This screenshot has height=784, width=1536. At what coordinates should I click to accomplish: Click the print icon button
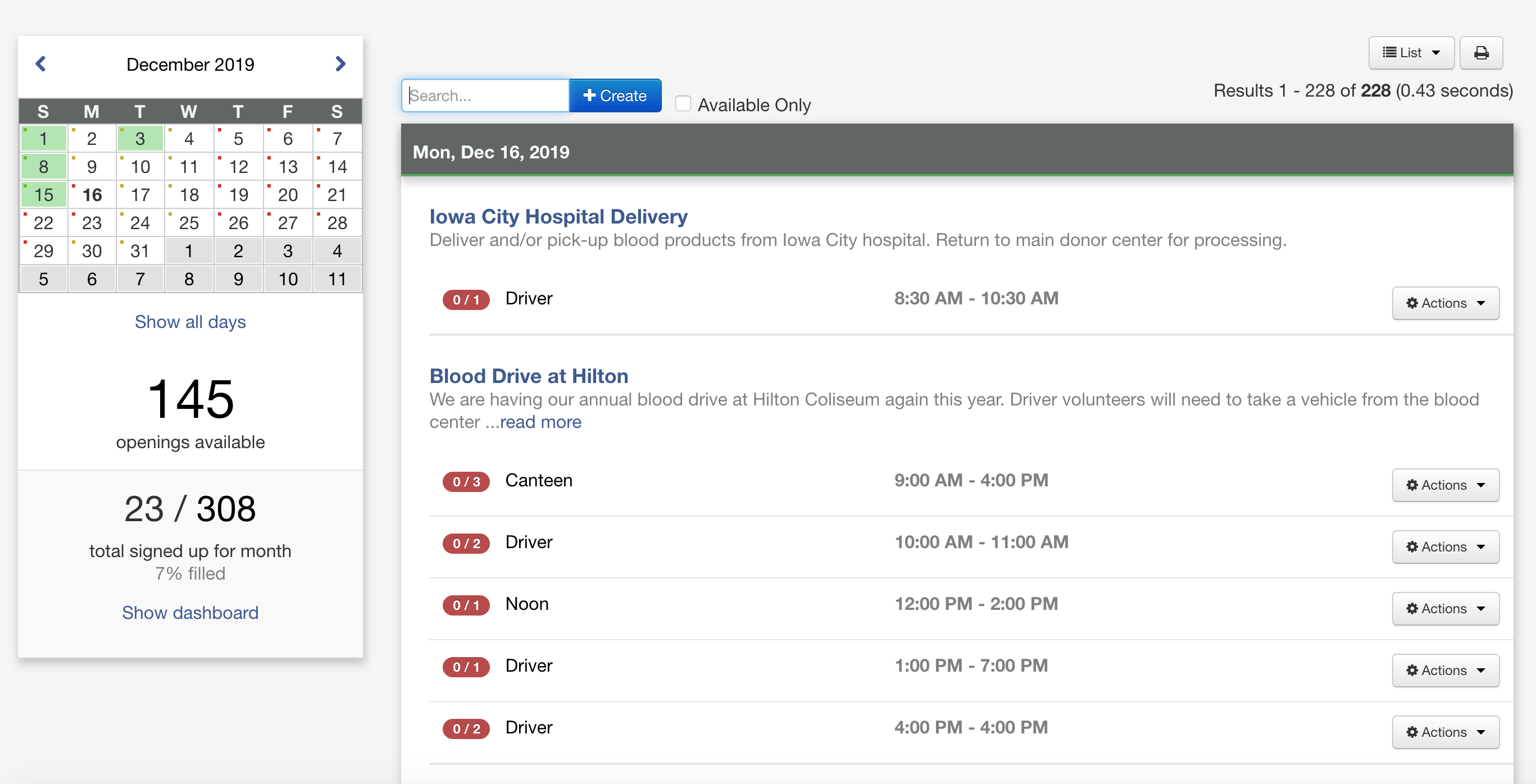click(1480, 53)
